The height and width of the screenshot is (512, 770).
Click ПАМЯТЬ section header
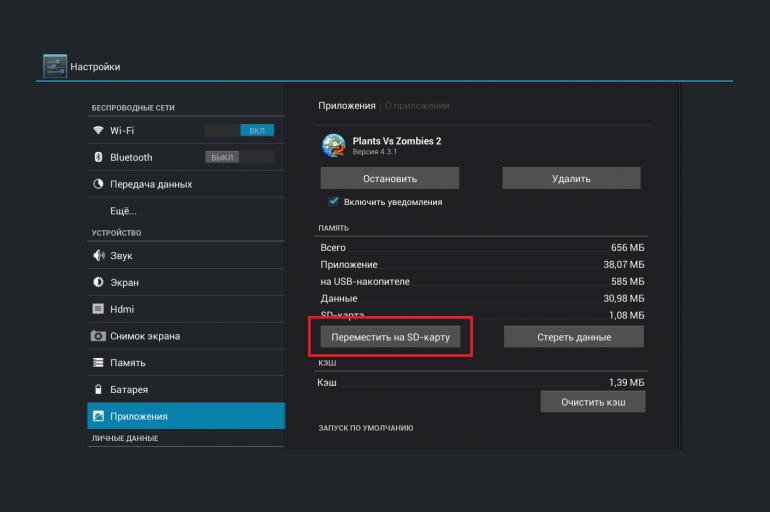pos(333,228)
